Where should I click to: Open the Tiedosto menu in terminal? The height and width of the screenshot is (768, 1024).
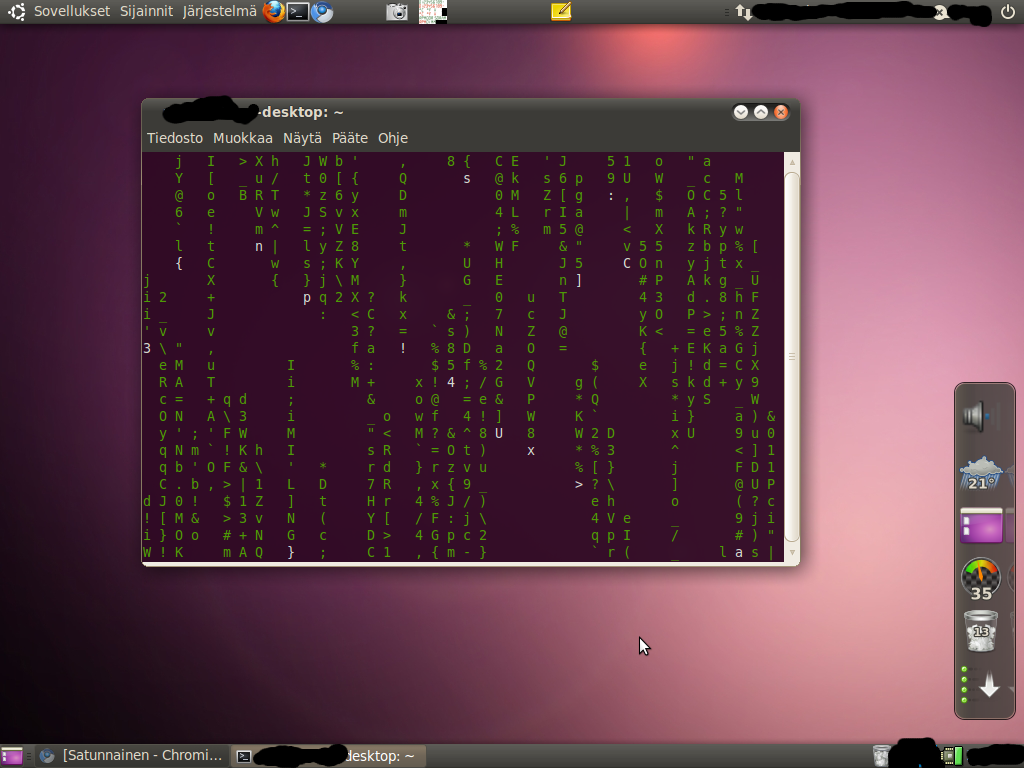(x=175, y=138)
